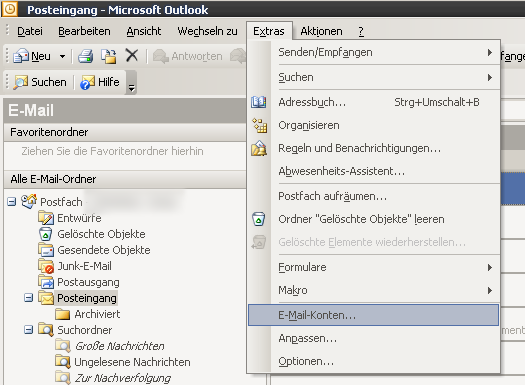Click the Outlook title bar app icon
This screenshot has width=525, height=385.
click(x=9, y=9)
